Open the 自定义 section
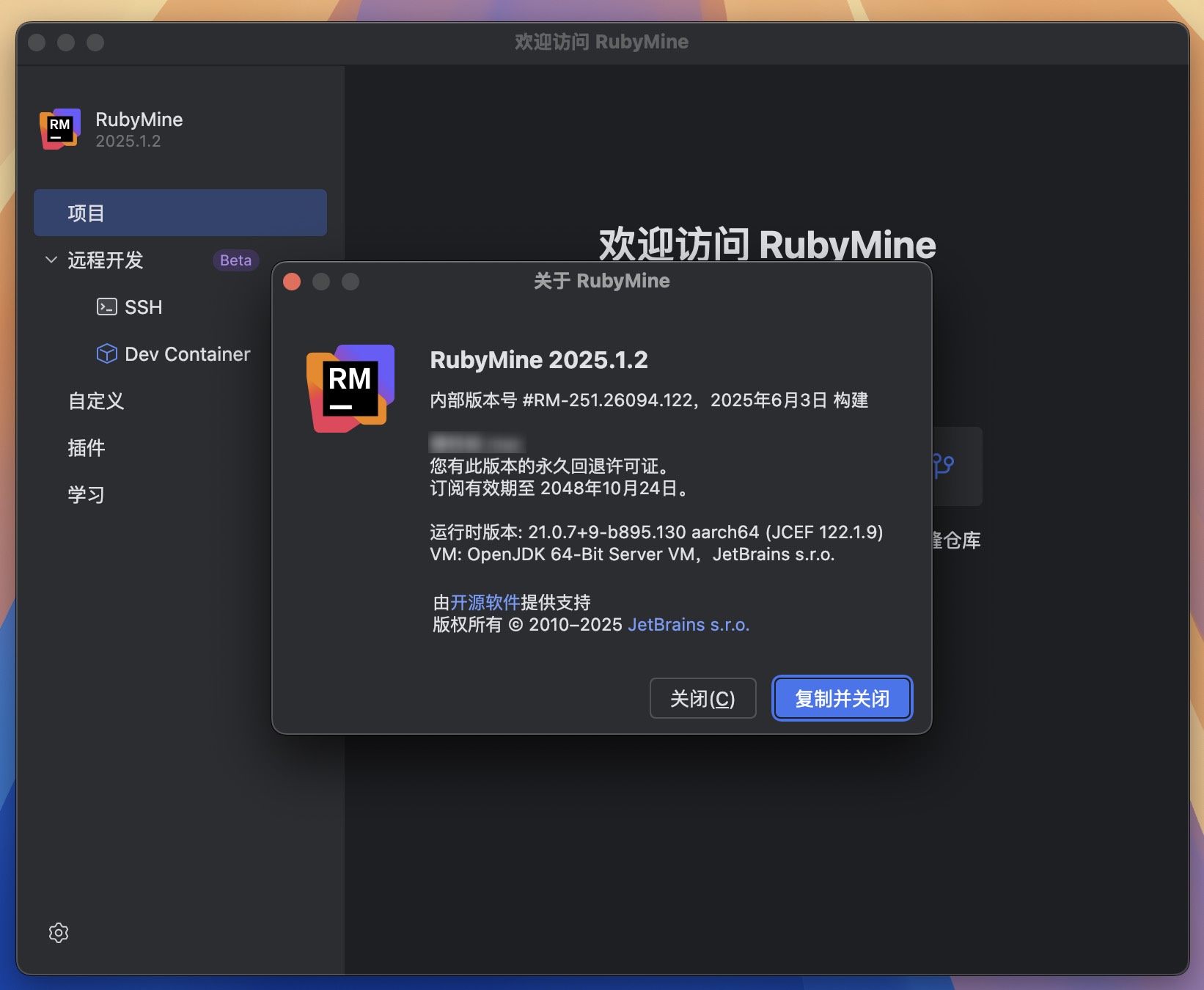The height and width of the screenshot is (990, 1204). point(95,400)
